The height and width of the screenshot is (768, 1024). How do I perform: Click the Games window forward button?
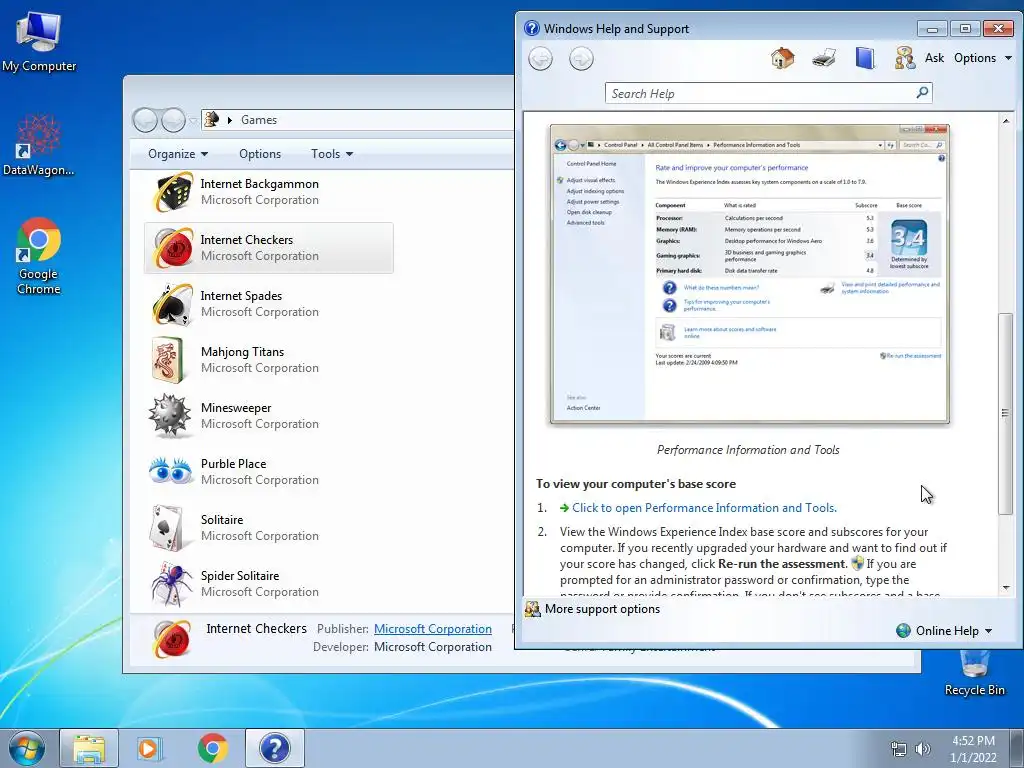[x=173, y=120]
